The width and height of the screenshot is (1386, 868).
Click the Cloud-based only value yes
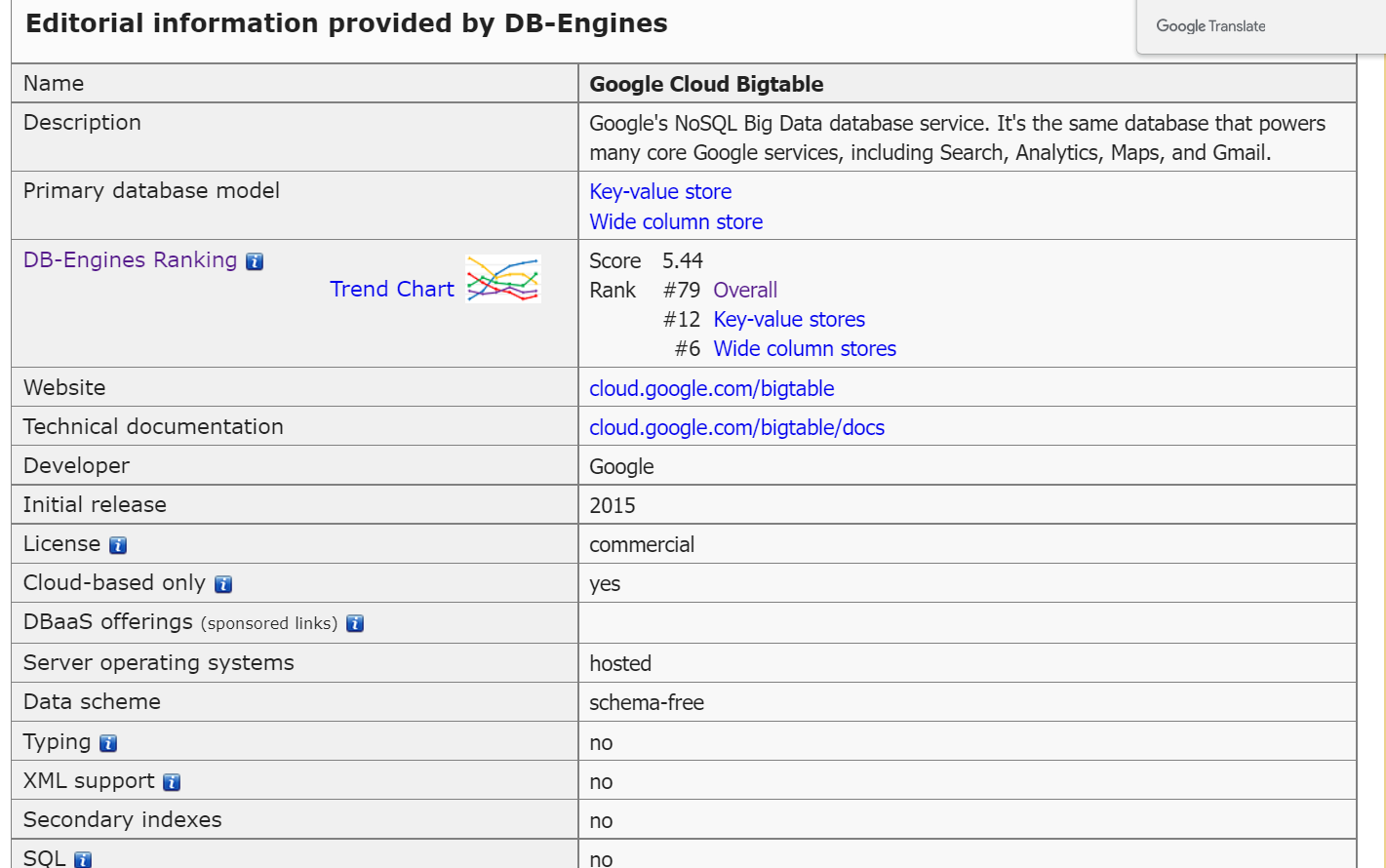pos(605,584)
